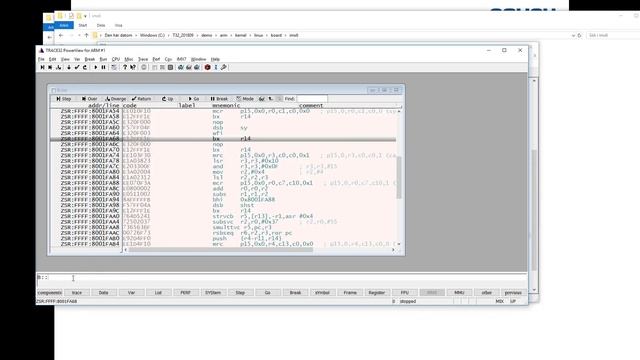
Task: Click Register softkey button
Action: pos(377,293)
